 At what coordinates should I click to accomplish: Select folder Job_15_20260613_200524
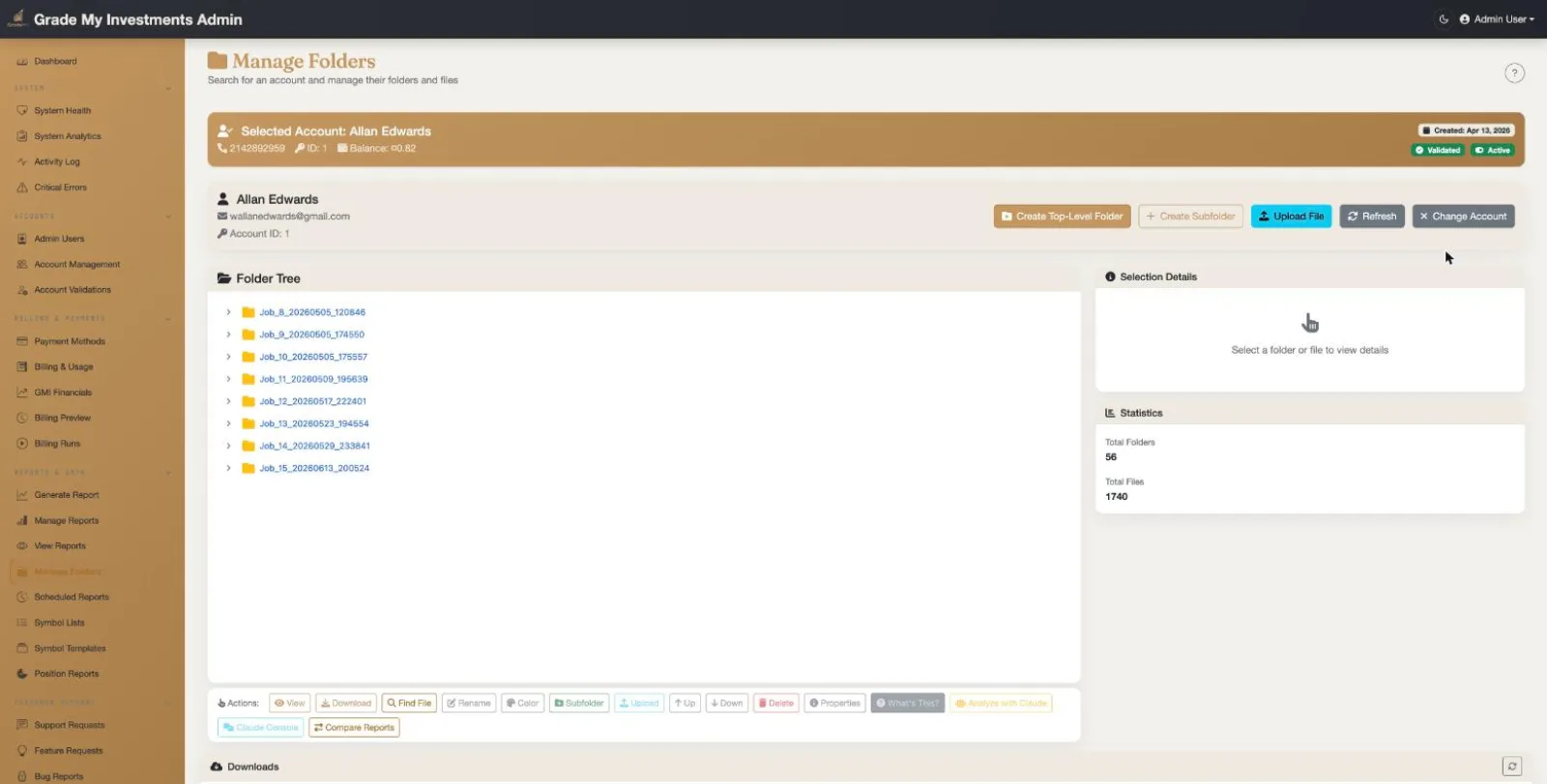[x=314, y=468]
